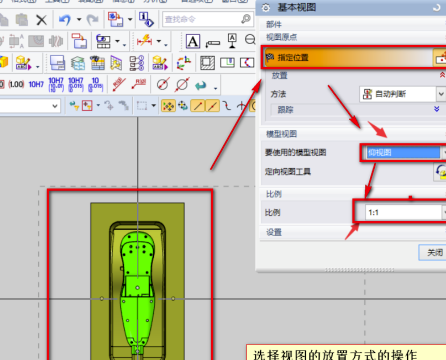Open the Undo history dropdown arrow
The height and width of the screenshot is (360, 446).
(79, 20)
